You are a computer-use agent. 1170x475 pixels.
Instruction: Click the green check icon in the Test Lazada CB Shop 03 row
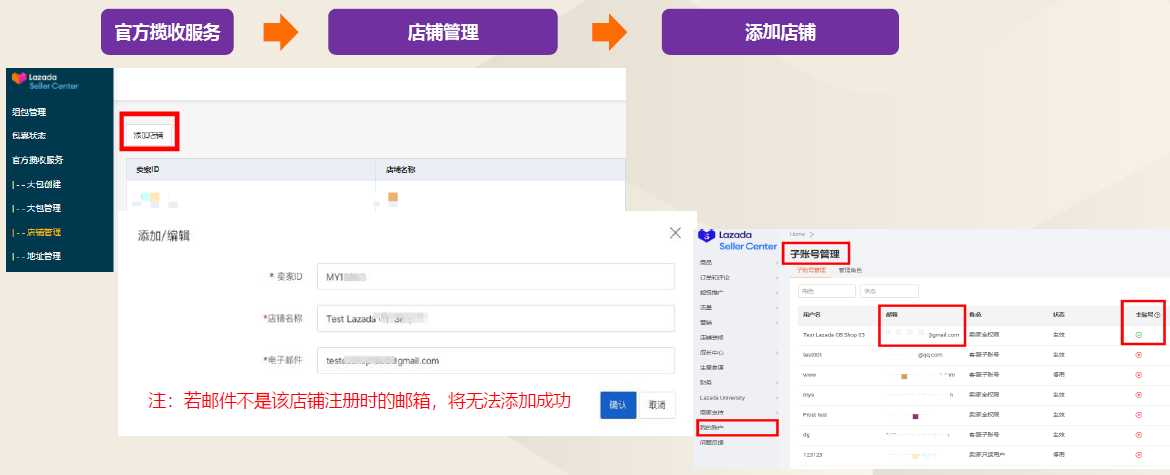point(1139,335)
